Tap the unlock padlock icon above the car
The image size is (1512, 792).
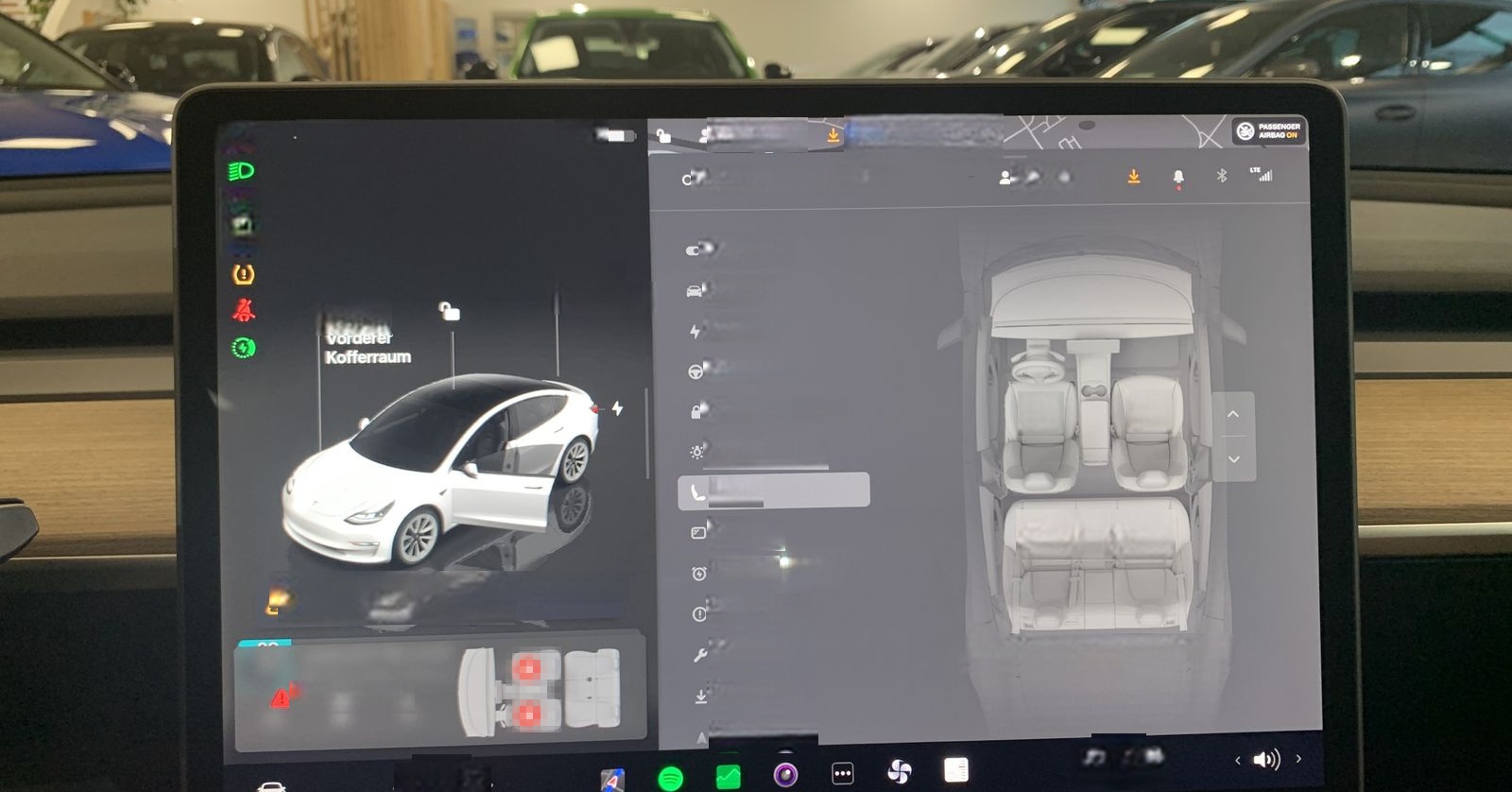coord(449,310)
